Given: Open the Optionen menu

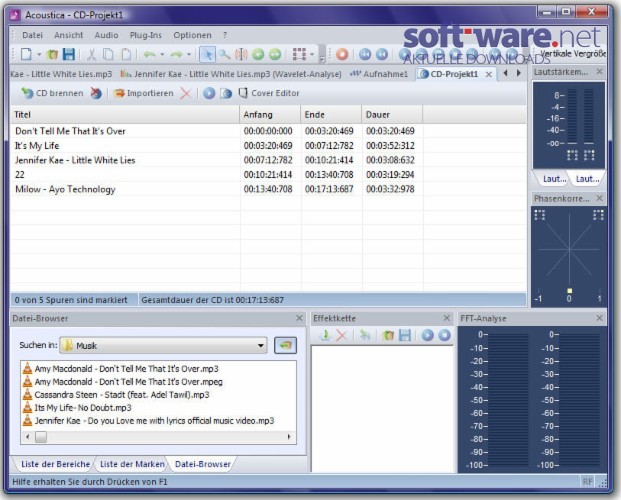Looking at the screenshot, I should click(192, 35).
